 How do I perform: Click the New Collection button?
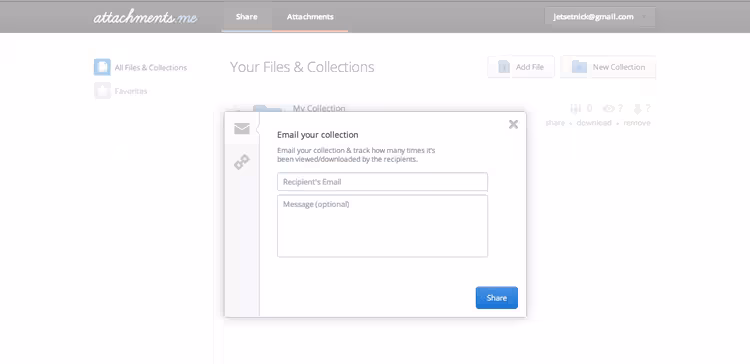click(x=608, y=67)
